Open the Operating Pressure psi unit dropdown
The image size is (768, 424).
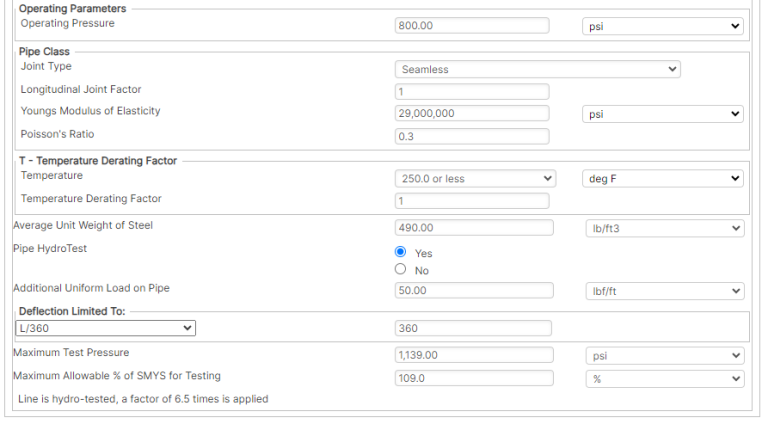tap(662, 26)
